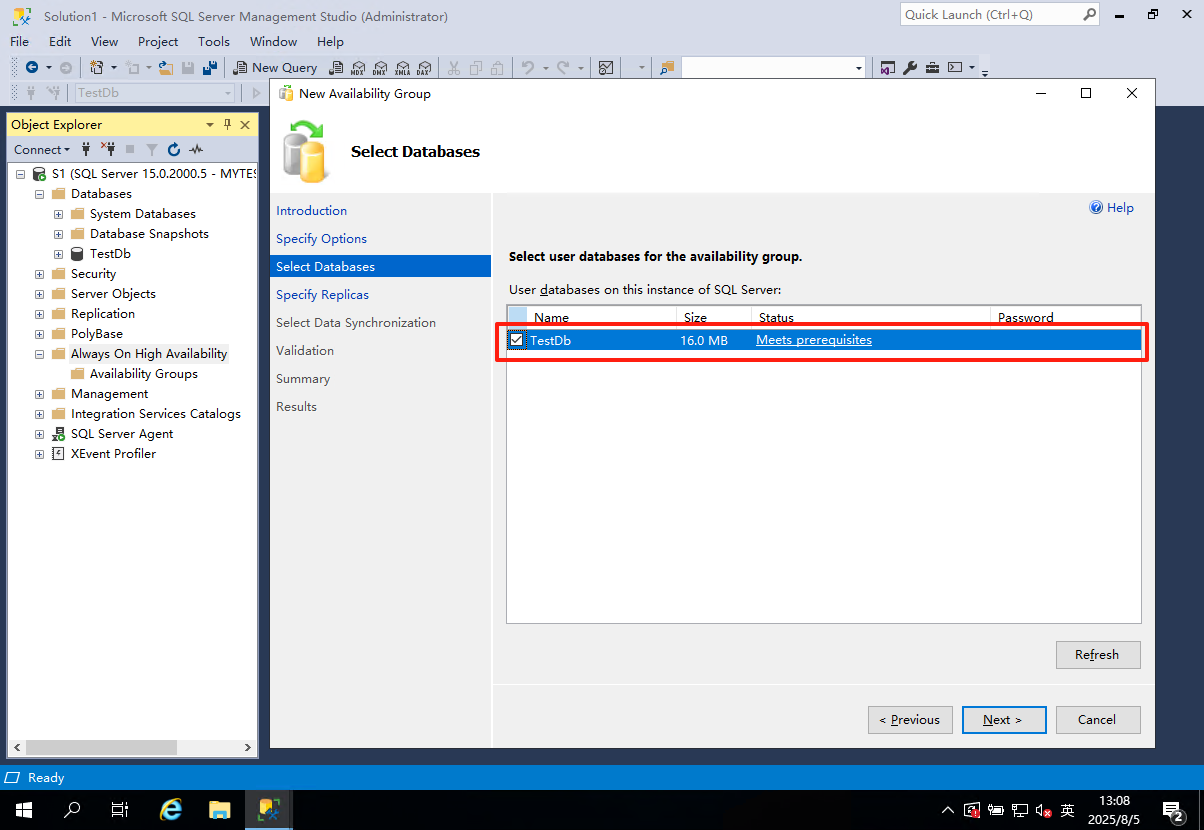The image size is (1204, 830).
Task: Click the New Query toolbar button
Action: (275, 68)
